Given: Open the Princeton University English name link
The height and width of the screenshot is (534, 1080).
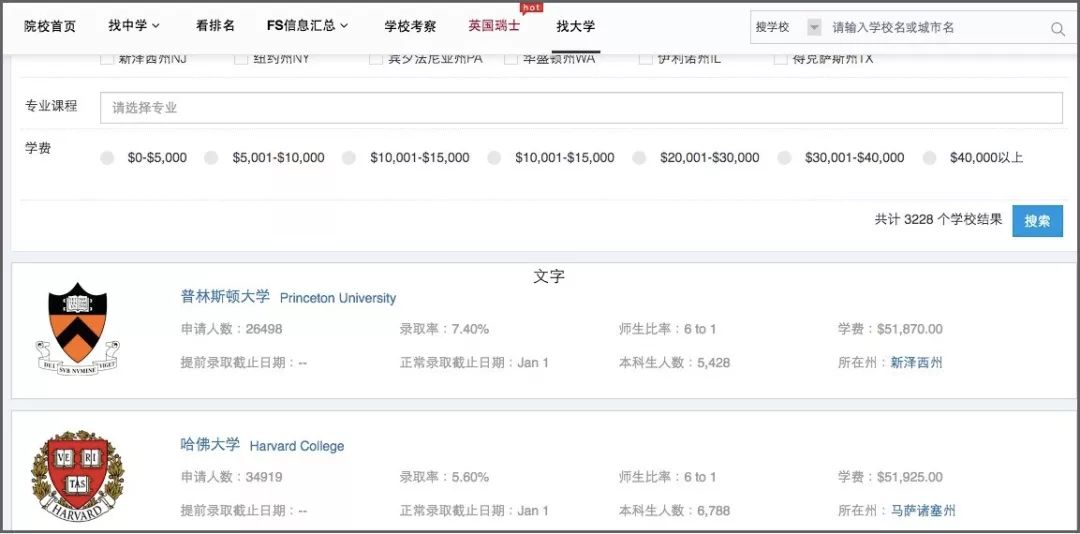Looking at the screenshot, I should point(338,298).
